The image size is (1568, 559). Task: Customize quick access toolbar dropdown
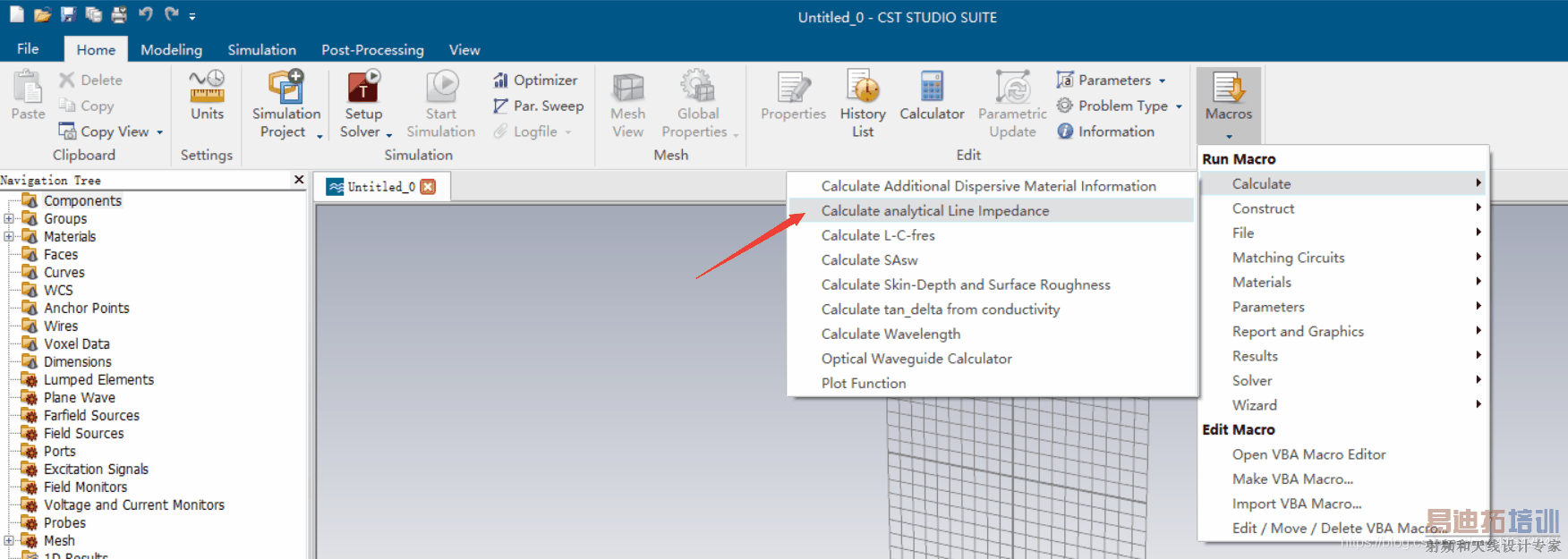(x=192, y=15)
